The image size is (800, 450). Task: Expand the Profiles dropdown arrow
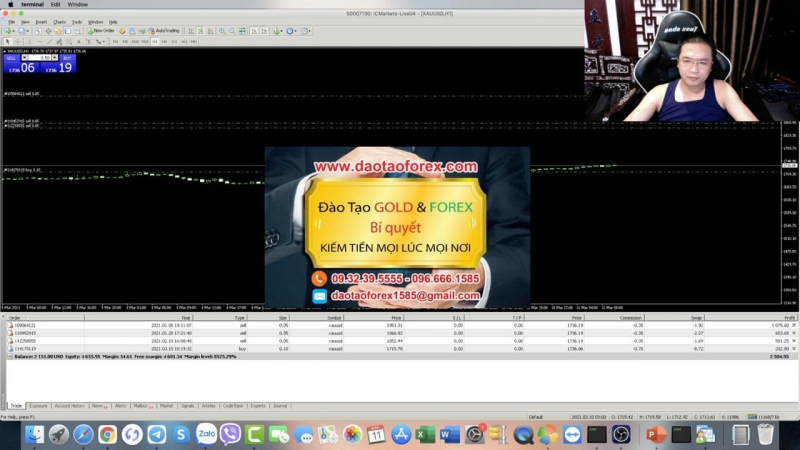pyautogui.click(x=28, y=31)
